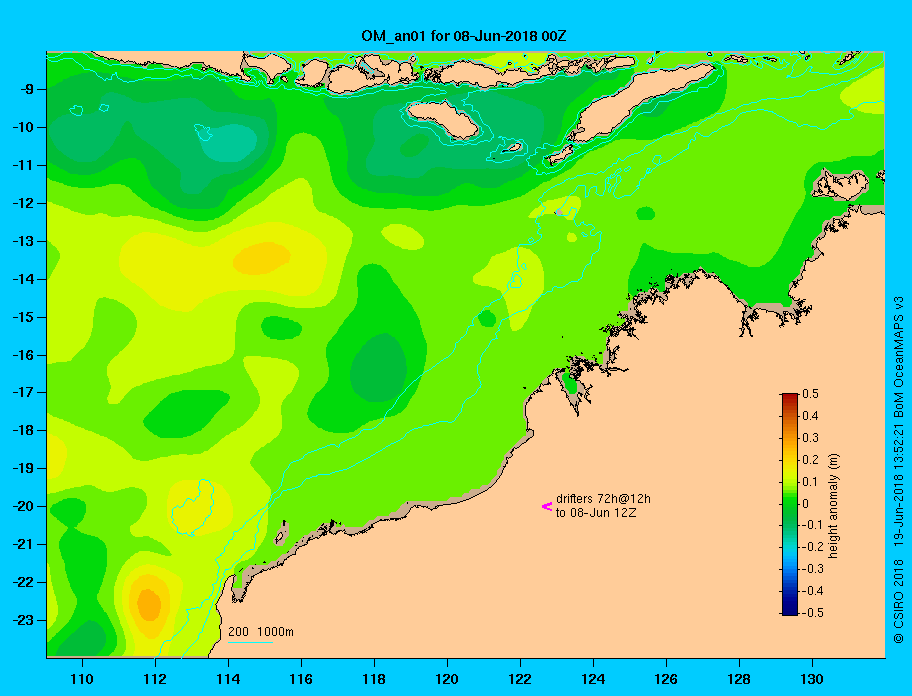Click latitude axis label '-17'

point(23,392)
